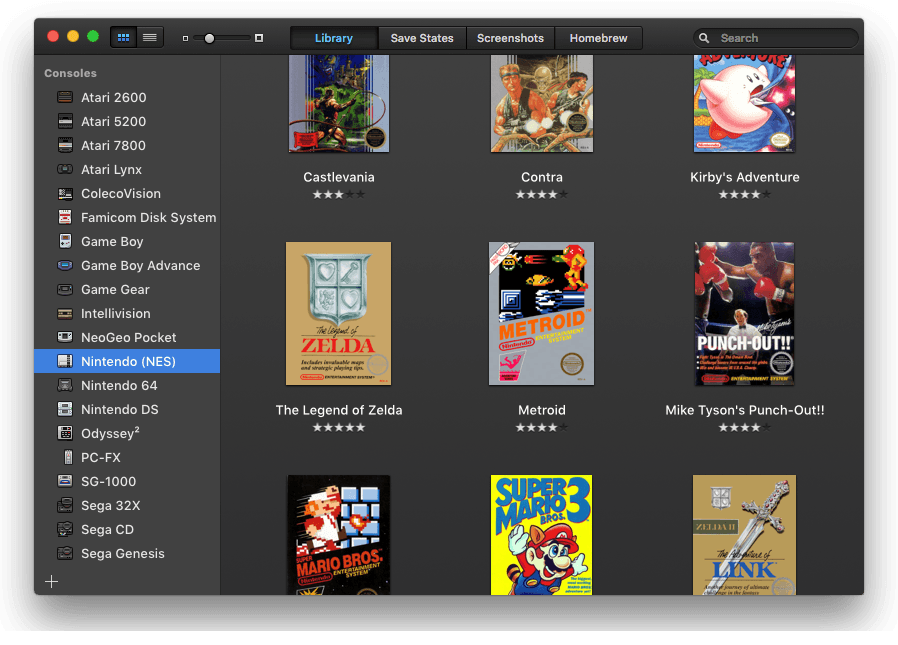This screenshot has height=645, width=898.
Task: Click the large grid size button
Action: (261, 37)
